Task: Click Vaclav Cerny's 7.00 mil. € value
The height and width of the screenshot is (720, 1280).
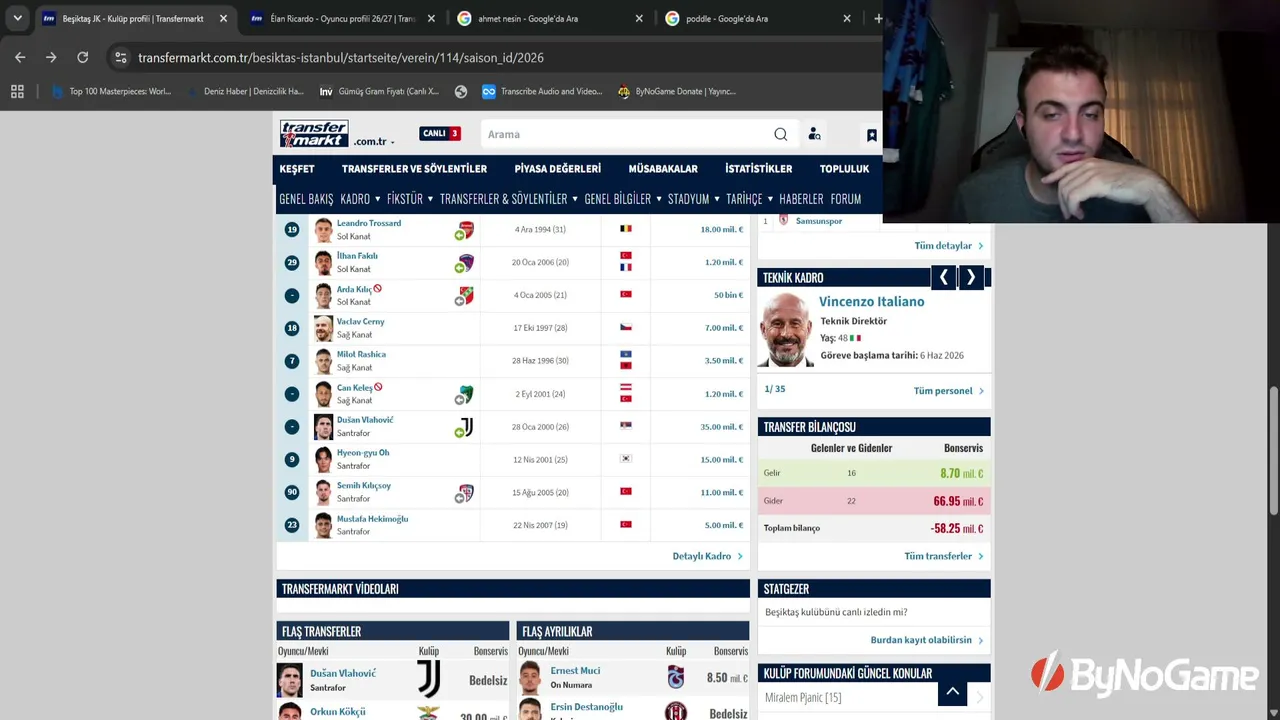Action: click(721, 328)
